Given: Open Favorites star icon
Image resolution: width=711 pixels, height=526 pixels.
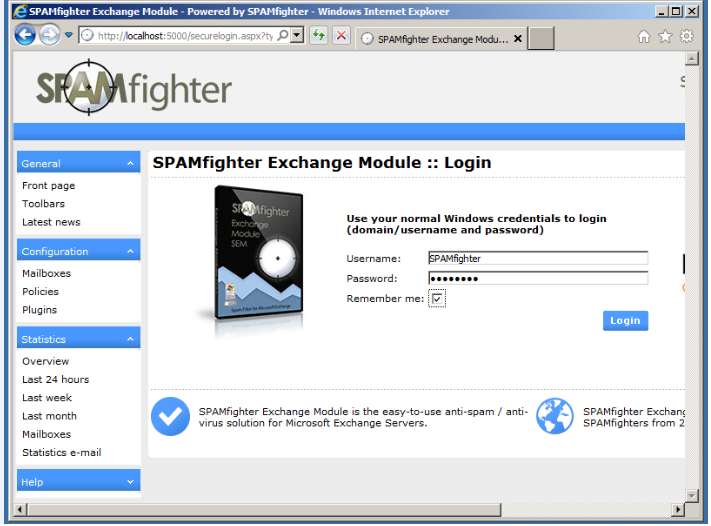Looking at the screenshot, I should [665, 36].
